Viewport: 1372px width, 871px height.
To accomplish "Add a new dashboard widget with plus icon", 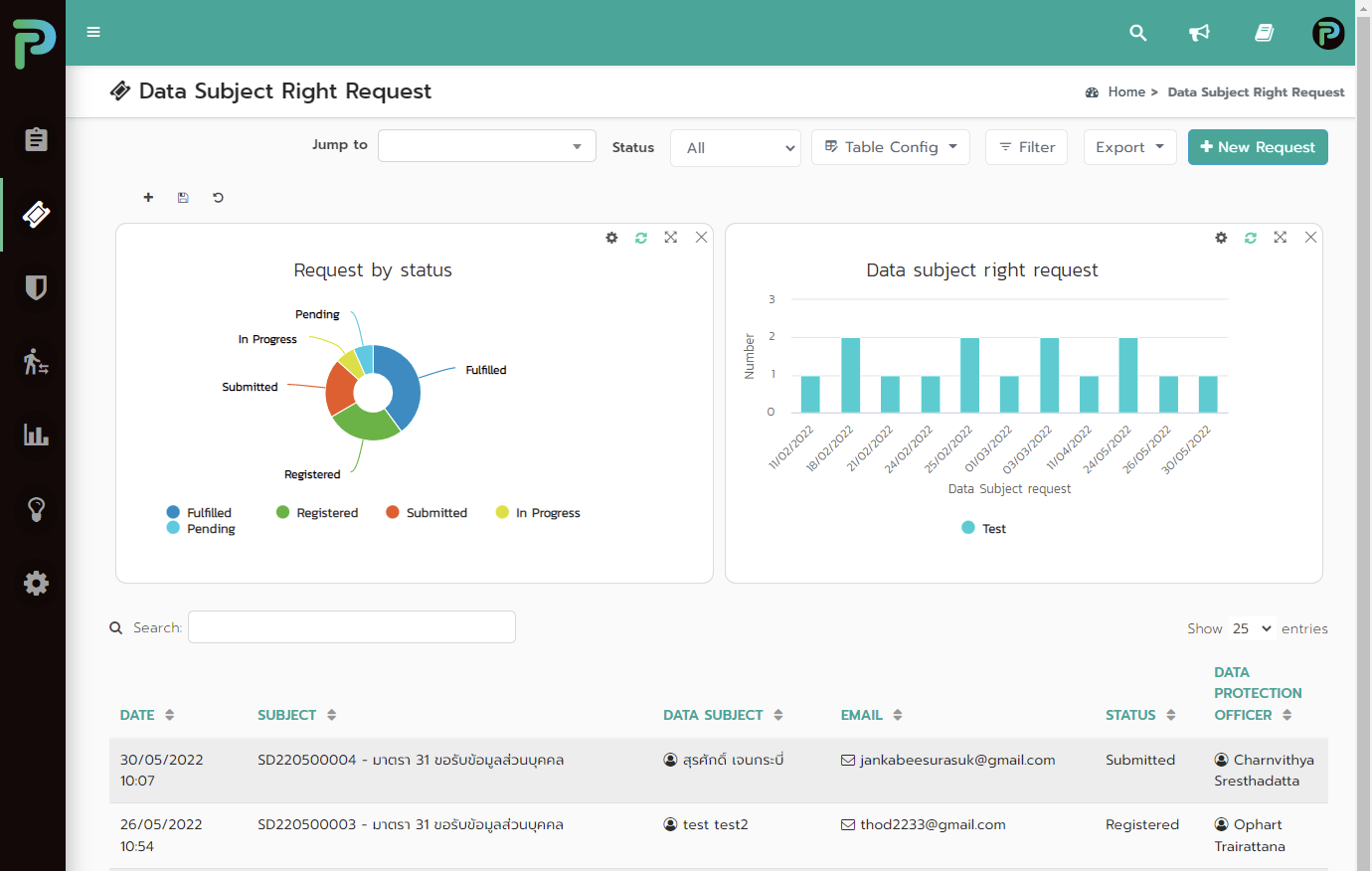I will (x=148, y=198).
